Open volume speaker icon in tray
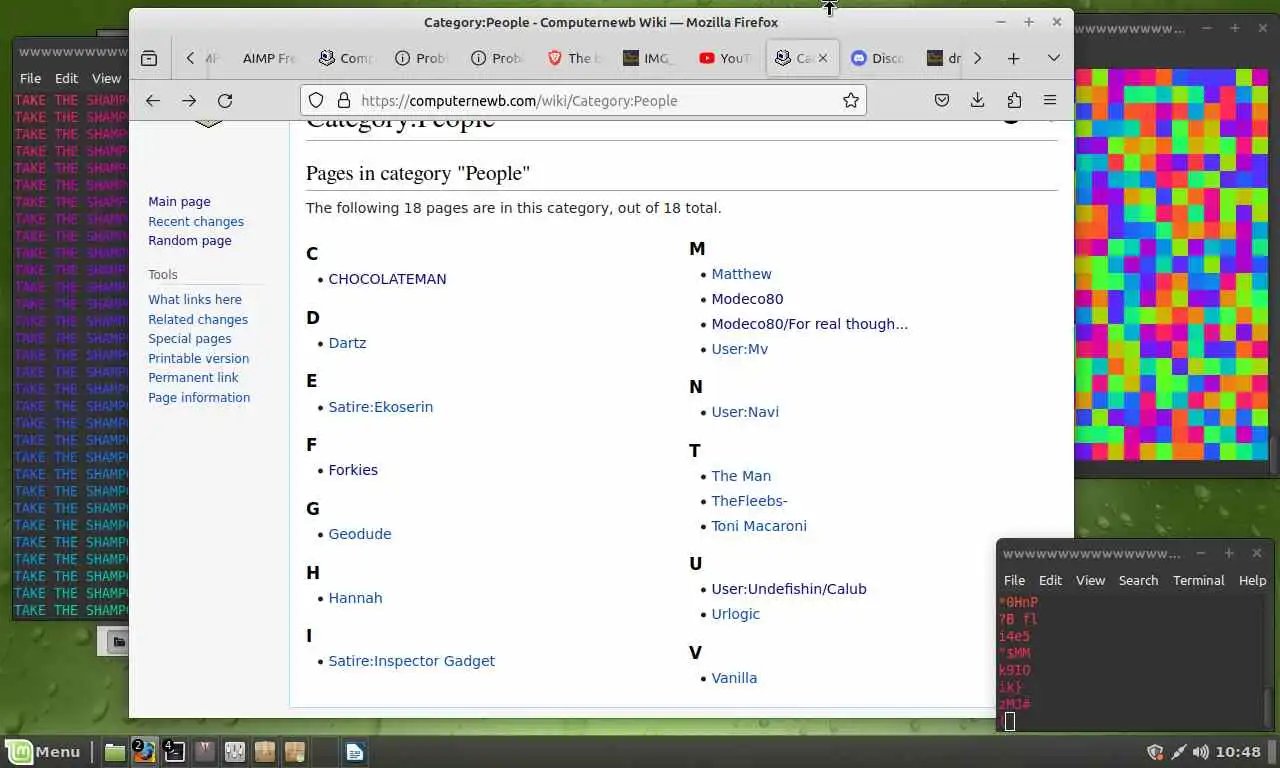1280x768 pixels. (1200, 752)
